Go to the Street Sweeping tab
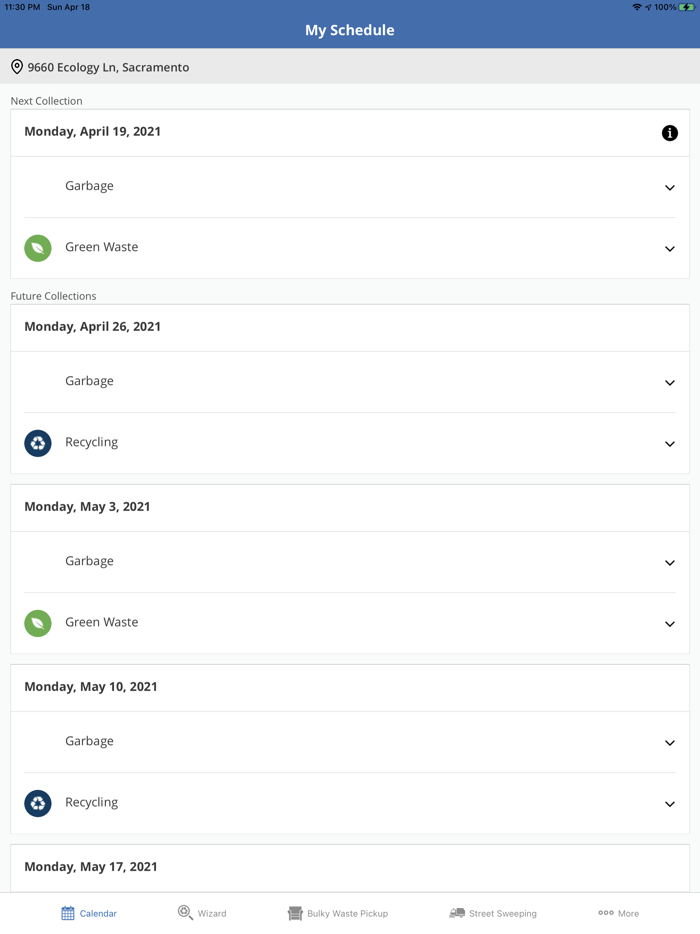Viewport: 700px width, 934px height. [x=493, y=913]
